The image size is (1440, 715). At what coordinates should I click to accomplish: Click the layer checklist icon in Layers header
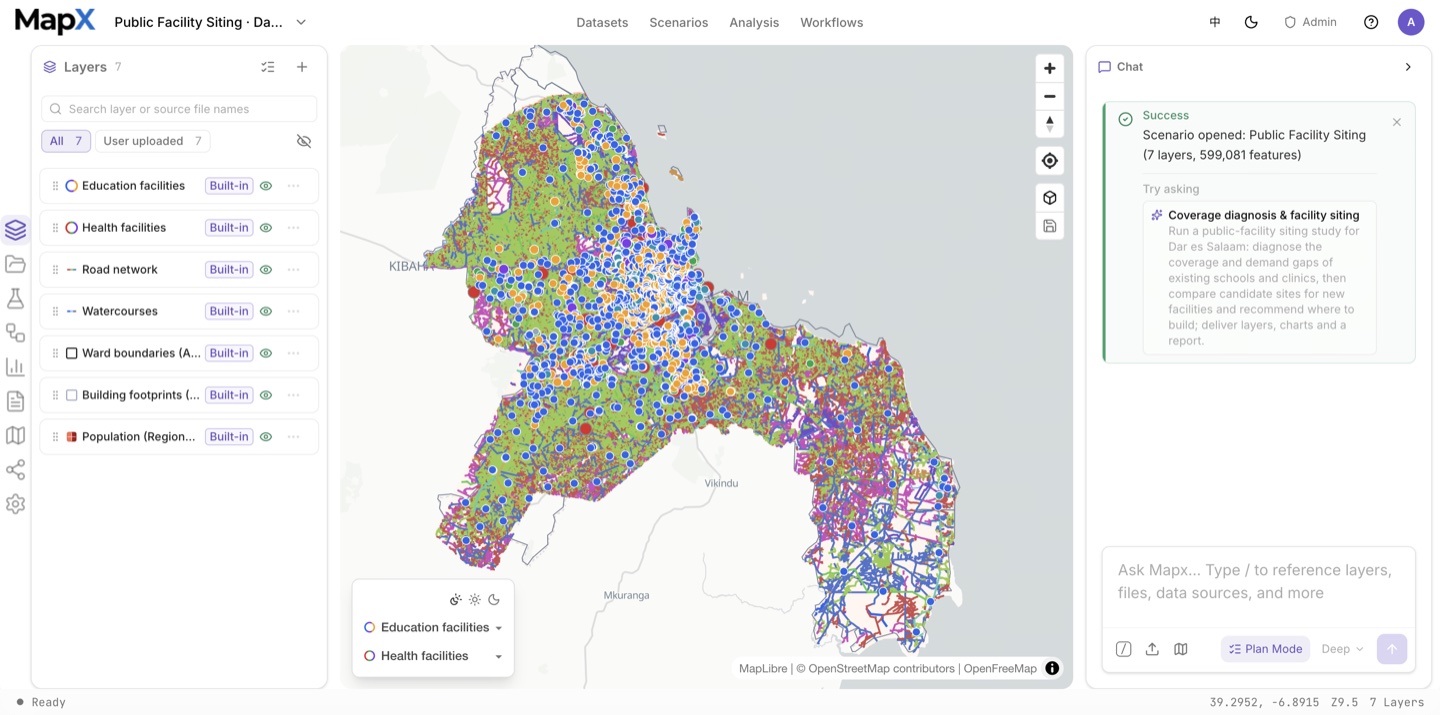(x=268, y=67)
